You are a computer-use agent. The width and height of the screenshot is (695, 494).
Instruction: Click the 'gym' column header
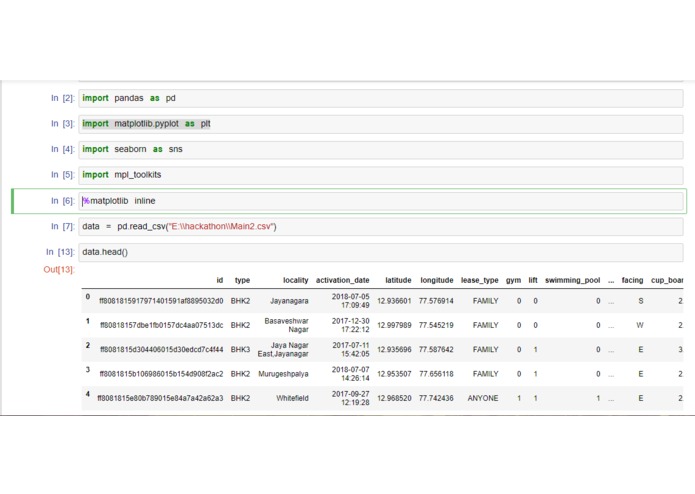tap(513, 280)
